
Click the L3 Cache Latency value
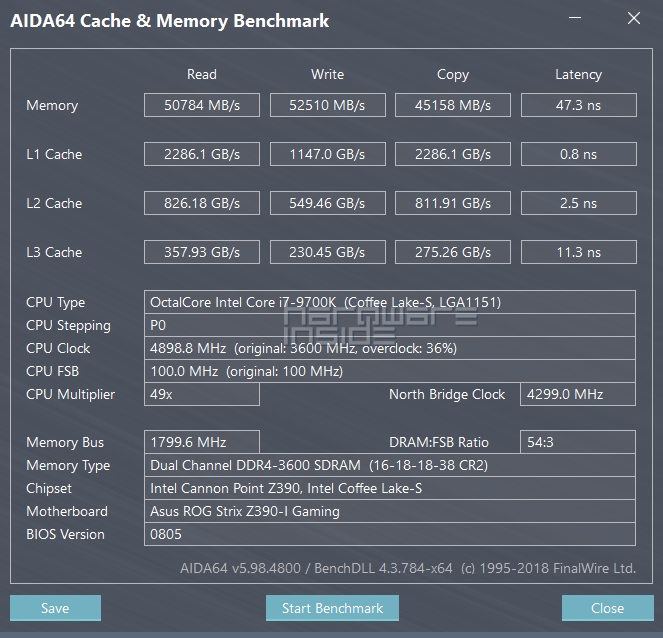(578, 252)
